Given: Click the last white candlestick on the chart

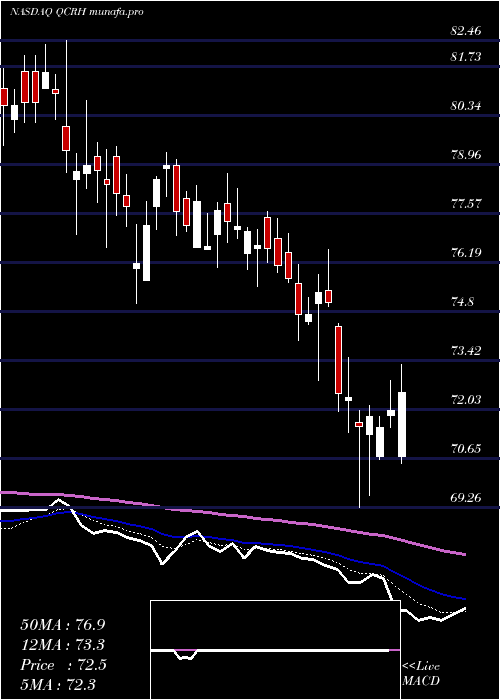Looking at the screenshot, I should pyautogui.click(x=402, y=425).
